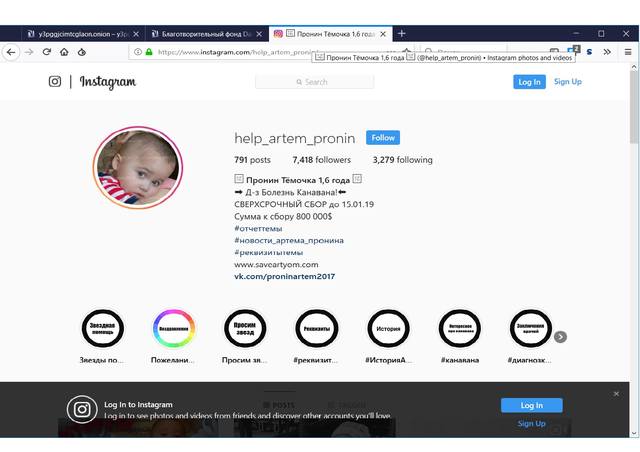640x452 pixels.
Task: Open the #реквизитытемы hashtag
Action: click(269, 252)
